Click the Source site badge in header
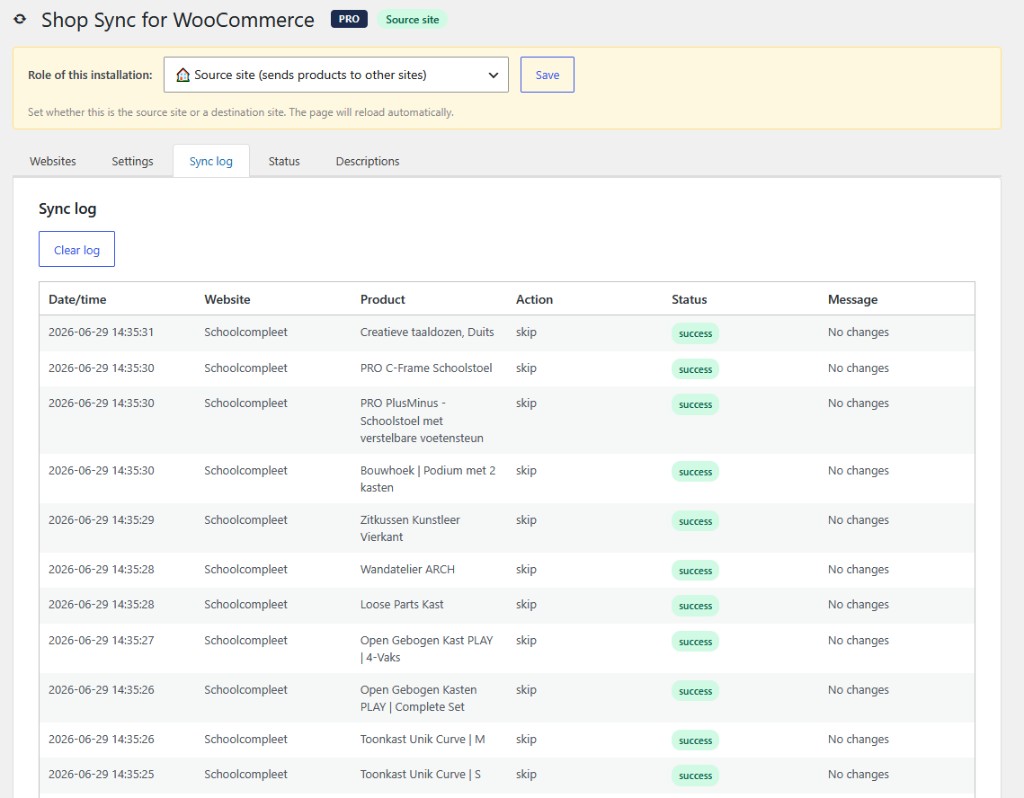1024x798 pixels. coord(412,20)
